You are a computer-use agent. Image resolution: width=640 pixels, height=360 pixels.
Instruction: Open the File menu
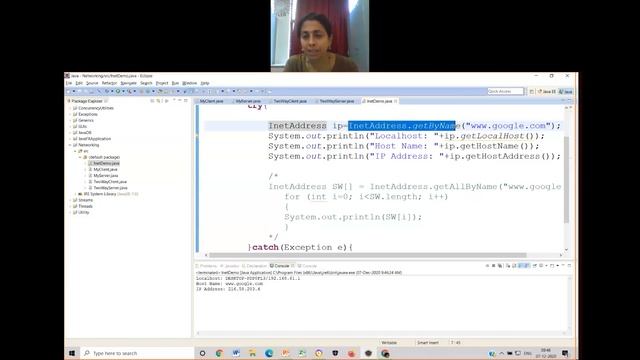click(69, 83)
